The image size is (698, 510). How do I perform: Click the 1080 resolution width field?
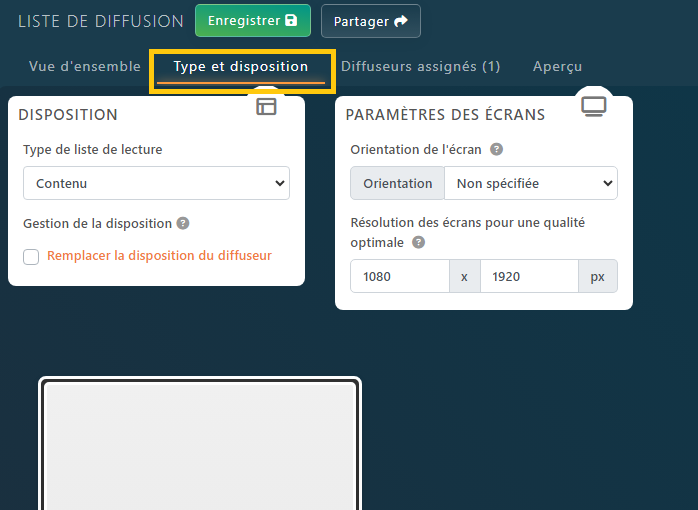click(x=399, y=277)
